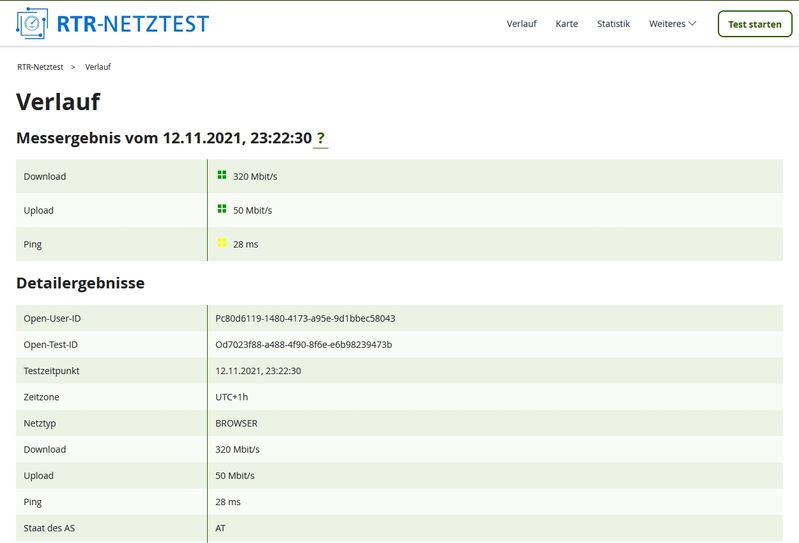Open the help question mark beside Messergebnis
Screen dimensions: 799x543
(321, 138)
